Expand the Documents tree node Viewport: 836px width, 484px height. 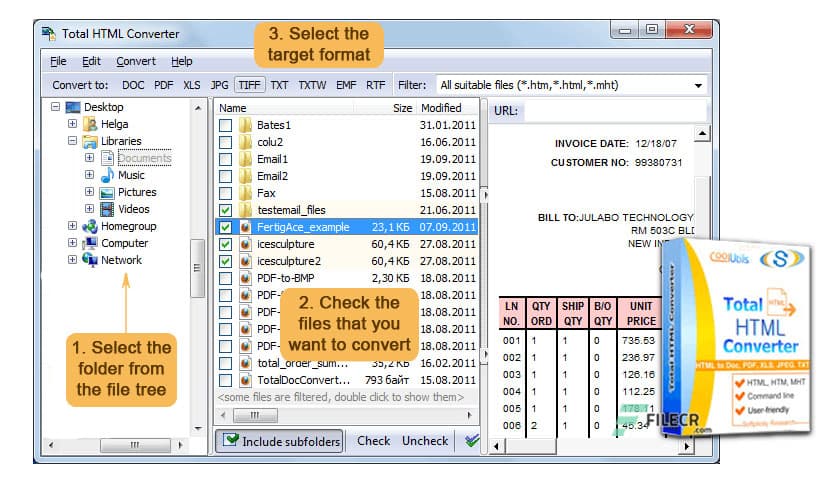pos(90,158)
